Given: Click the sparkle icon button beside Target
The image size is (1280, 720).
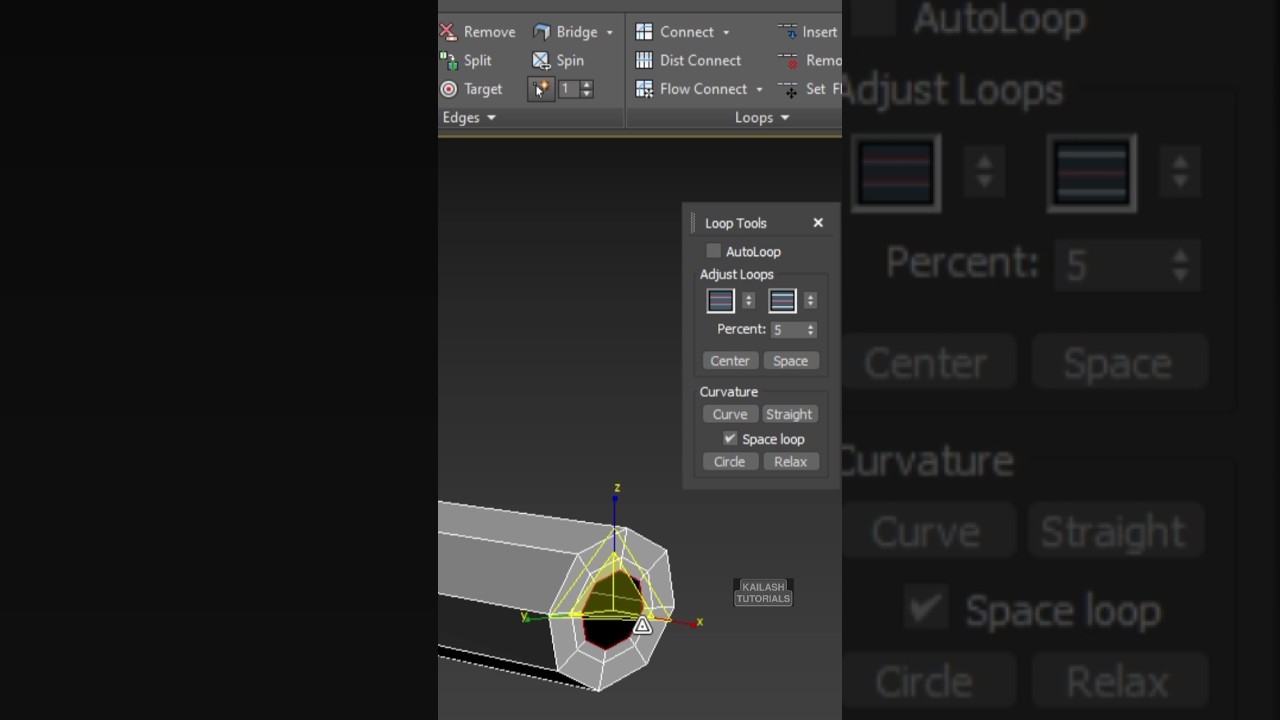Looking at the screenshot, I should (541, 89).
